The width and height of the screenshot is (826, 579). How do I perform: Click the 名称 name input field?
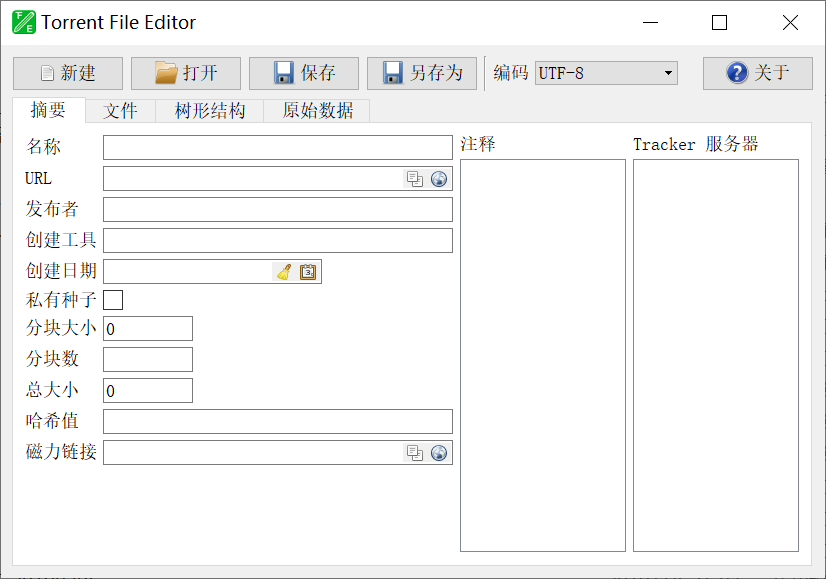(x=278, y=148)
